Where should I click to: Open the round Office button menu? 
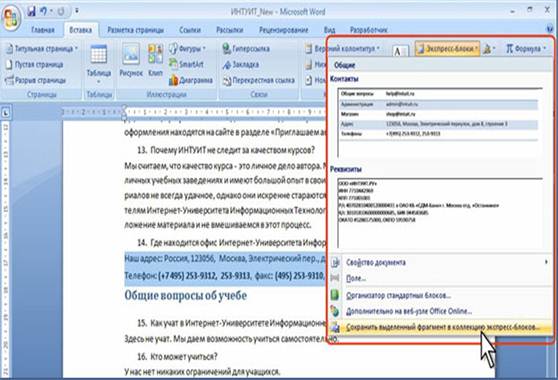(x=11, y=17)
